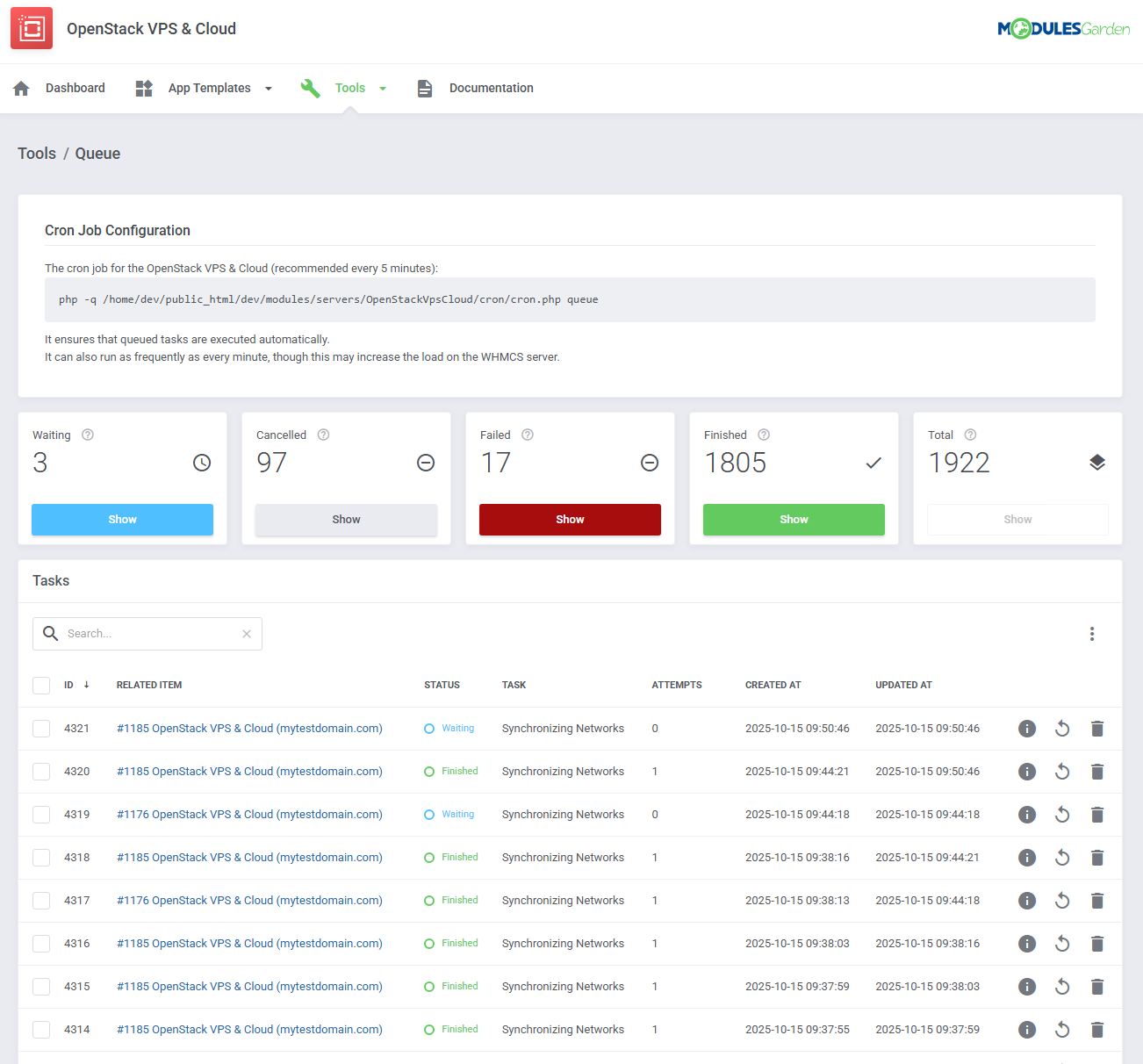This screenshot has width=1143, height=1064.
Task: Click the help icon next to Waiting
Action: (x=88, y=435)
